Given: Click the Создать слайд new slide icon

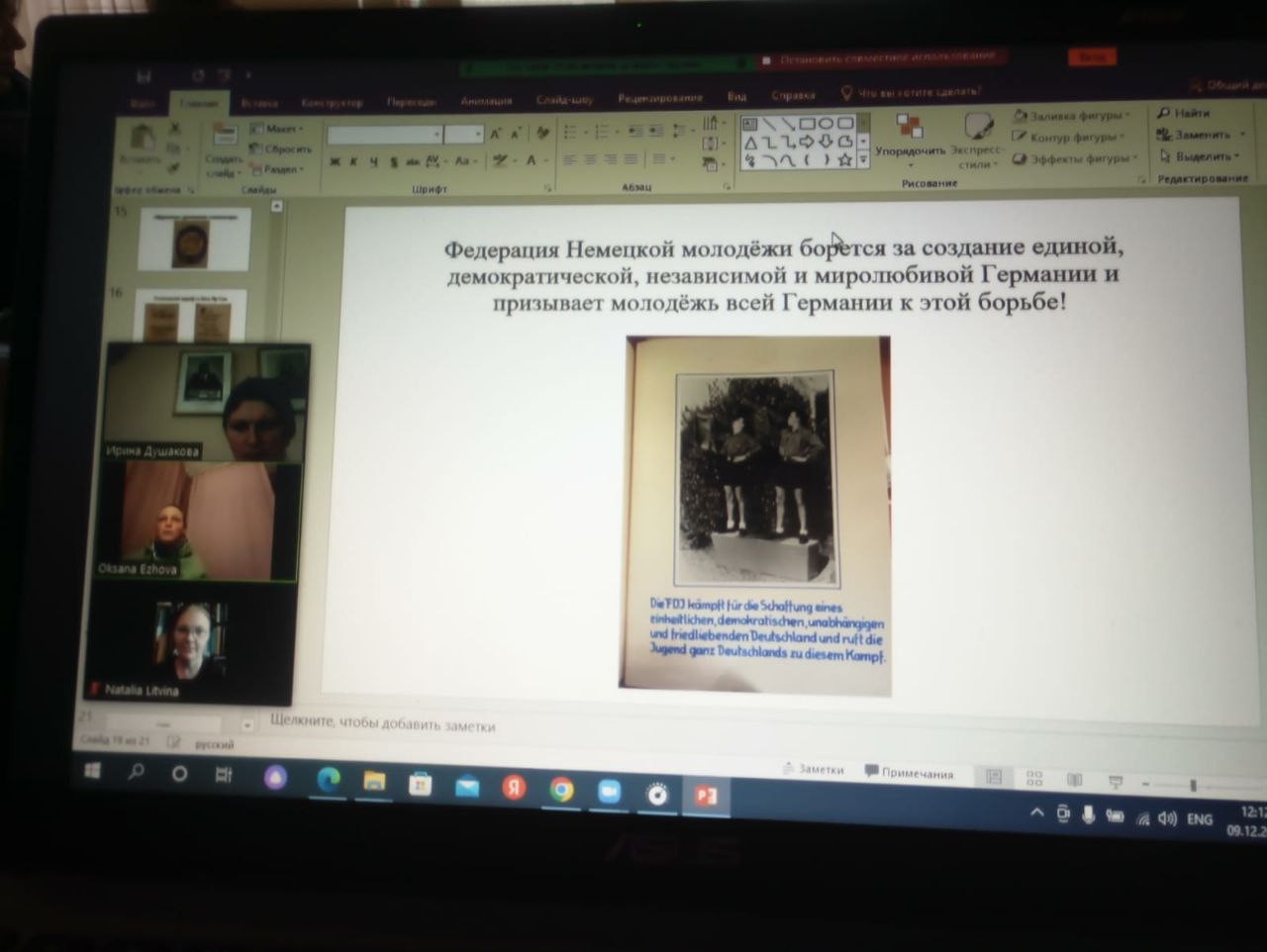Looking at the screenshot, I should pyautogui.click(x=225, y=137).
